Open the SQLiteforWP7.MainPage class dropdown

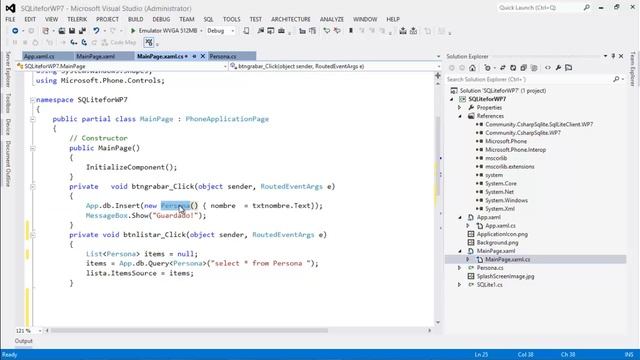[x=225, y=66]
